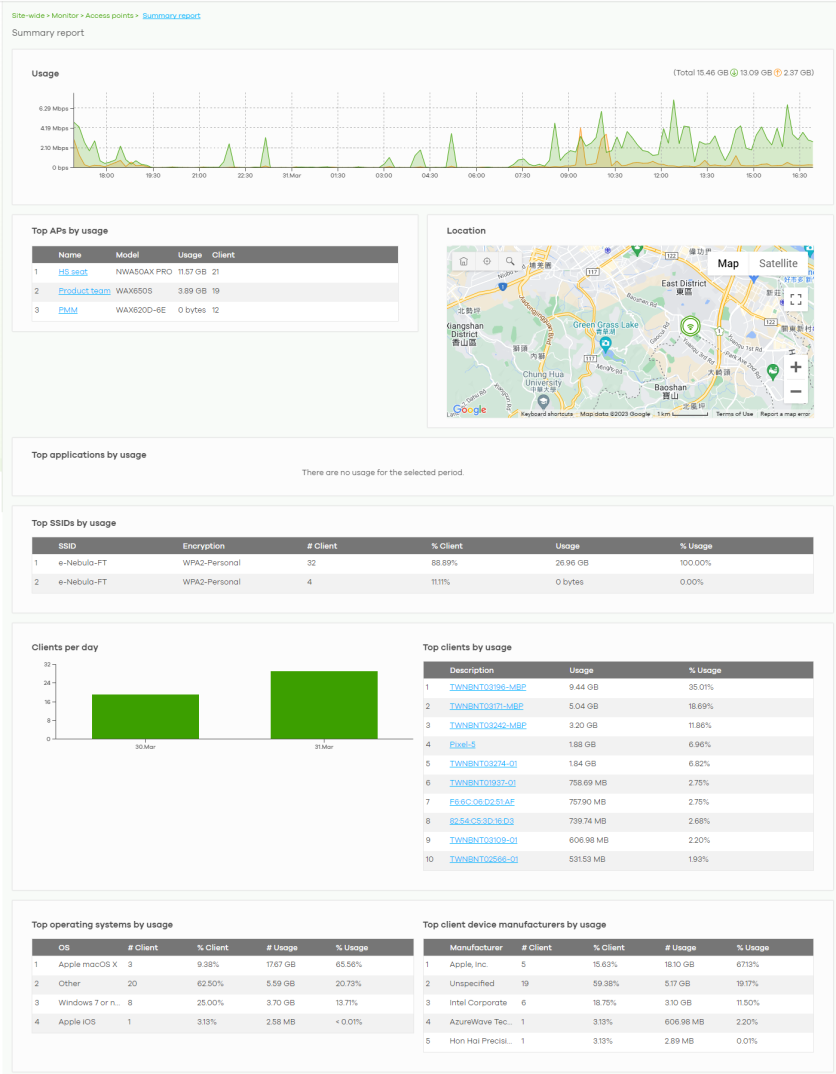Click the map search magnifier icon
Viewport: 836px width, 1074px height.
[x=510, y=261]
